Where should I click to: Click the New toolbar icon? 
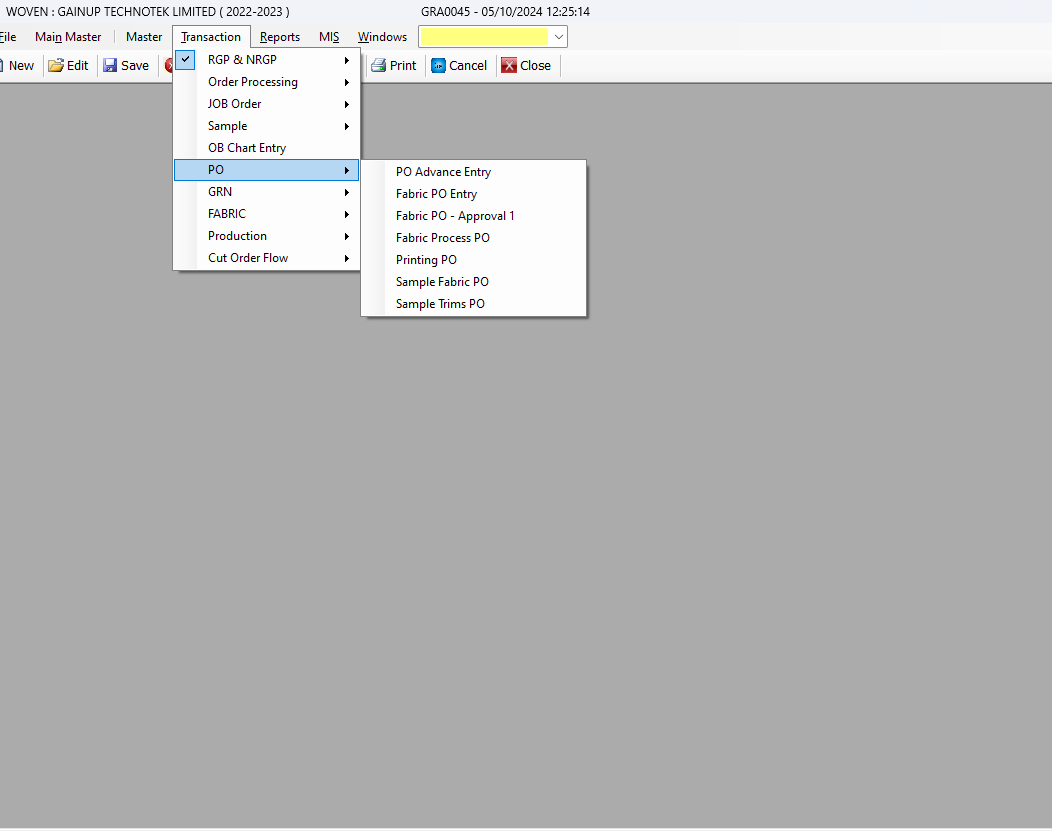click(x=3, y=66)
